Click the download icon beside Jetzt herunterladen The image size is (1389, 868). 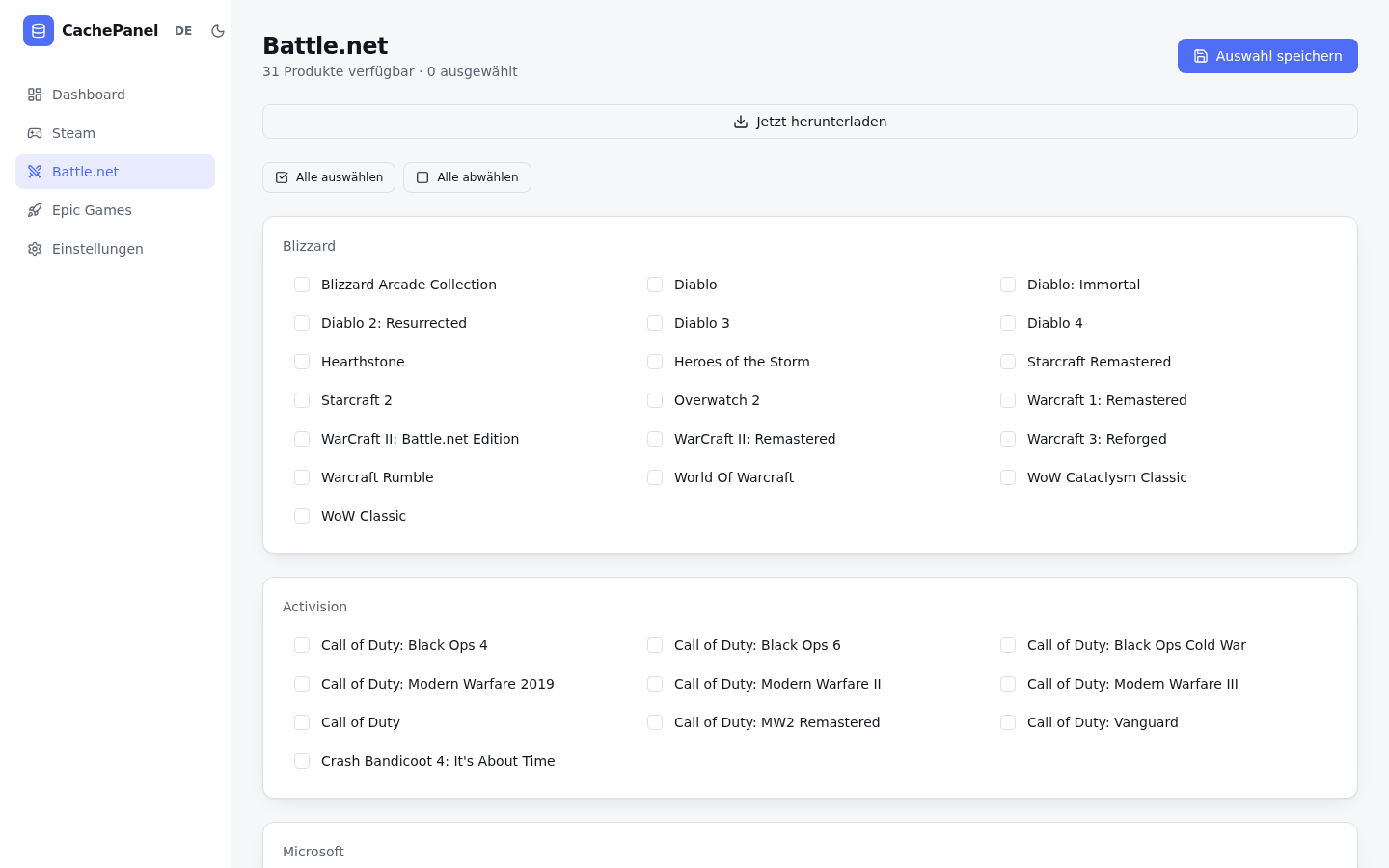click(741, 122)
